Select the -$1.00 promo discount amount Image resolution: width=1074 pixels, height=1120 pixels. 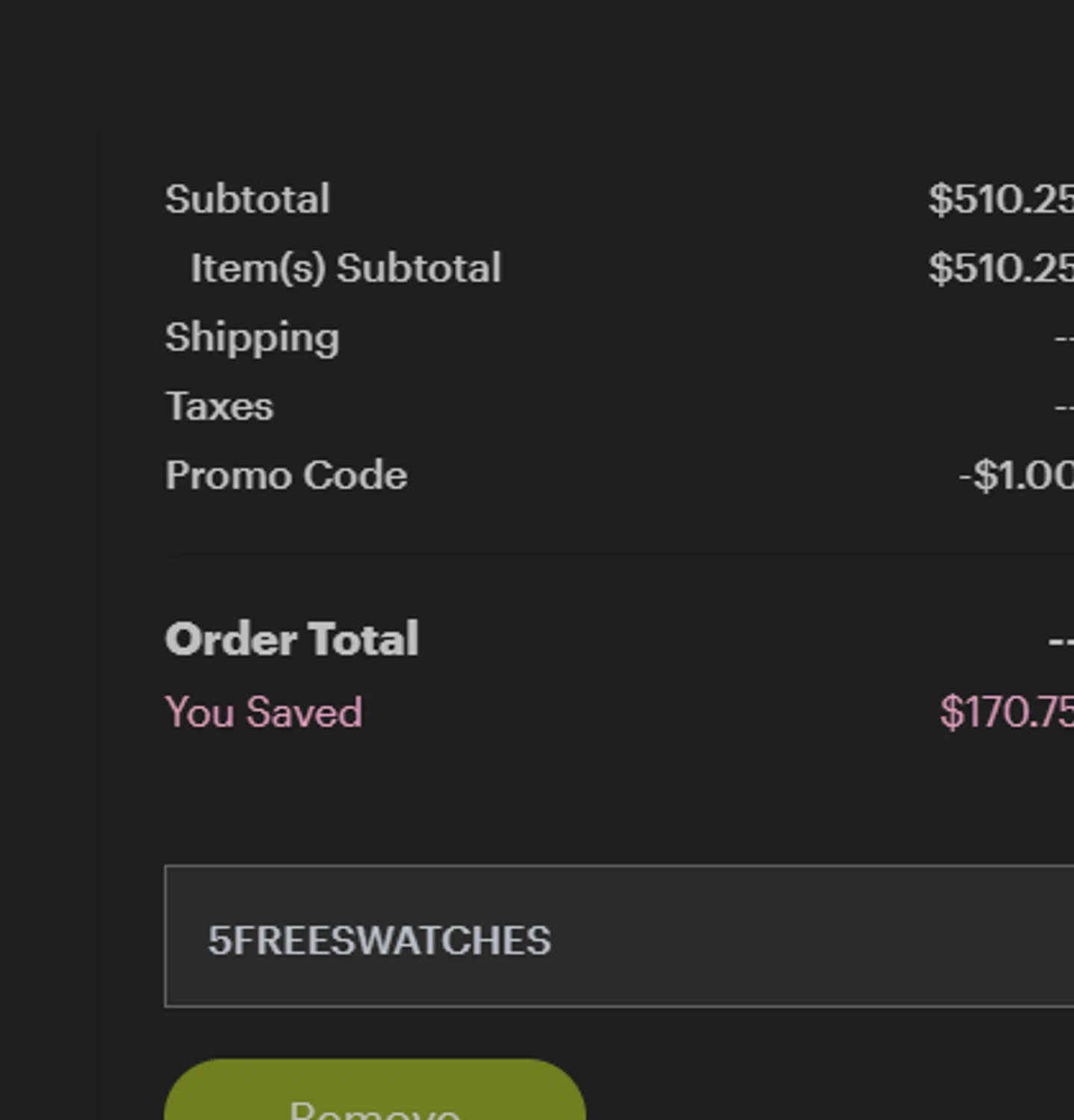(1016, 476)
